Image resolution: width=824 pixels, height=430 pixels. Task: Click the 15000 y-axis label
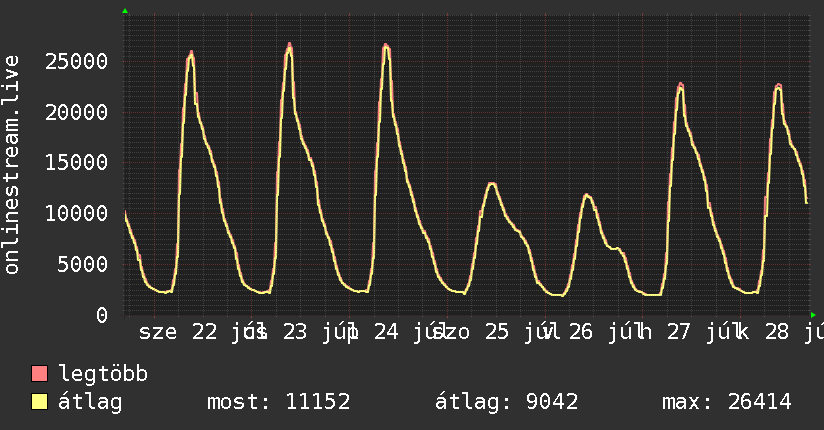[76, 163]
